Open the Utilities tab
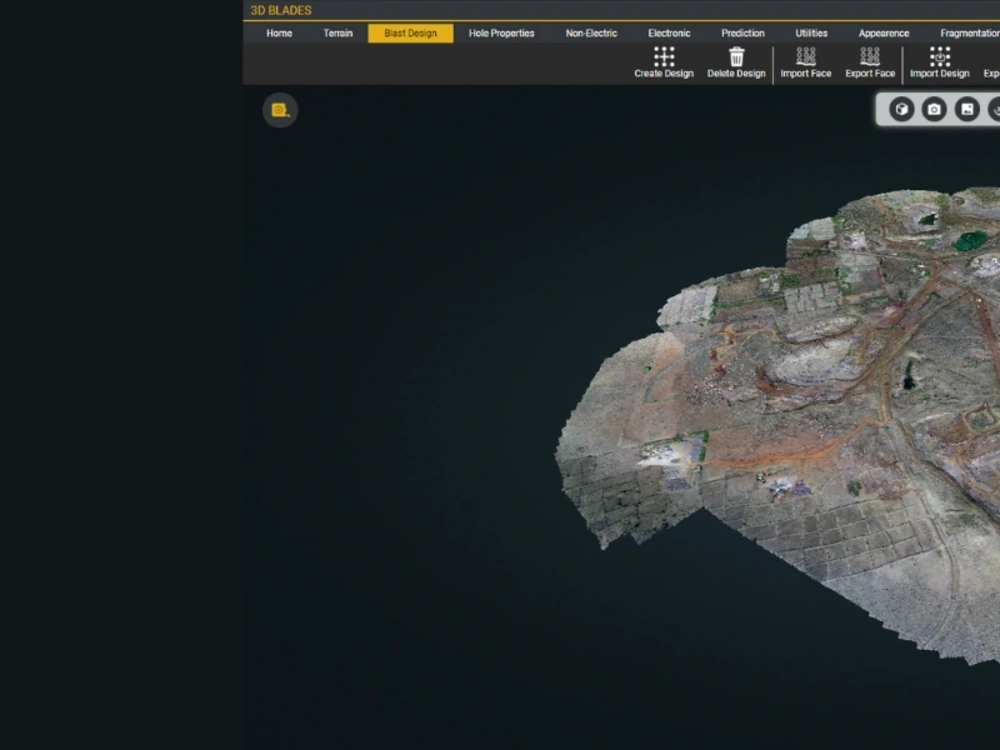Screen dimensions: 1000x750 click(x=810, y=33)
